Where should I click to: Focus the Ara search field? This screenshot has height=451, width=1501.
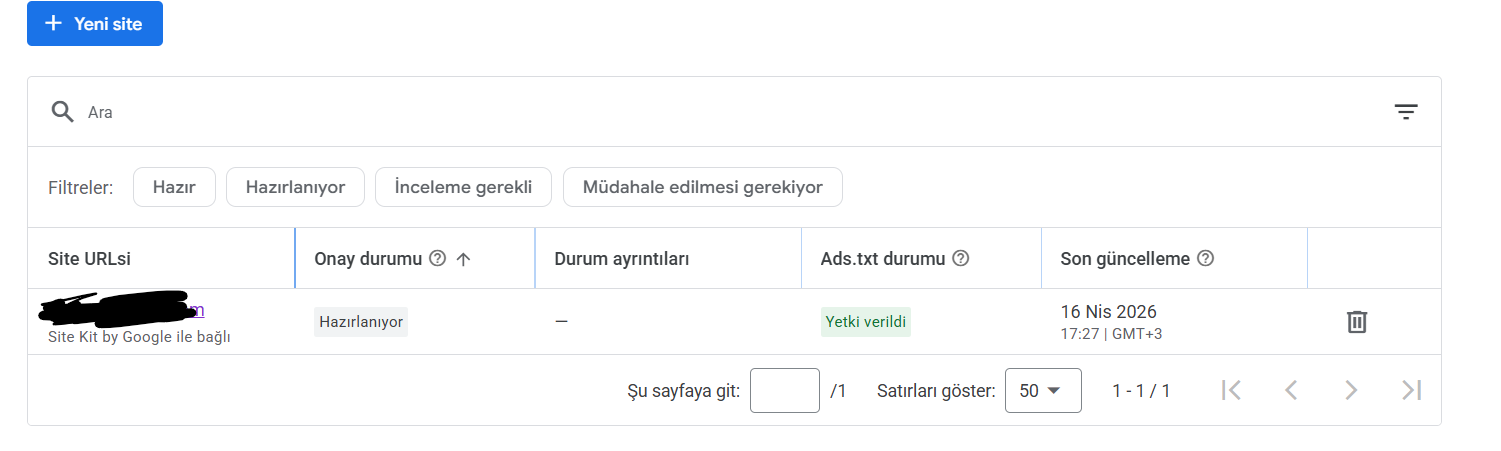tap(700, 112)
